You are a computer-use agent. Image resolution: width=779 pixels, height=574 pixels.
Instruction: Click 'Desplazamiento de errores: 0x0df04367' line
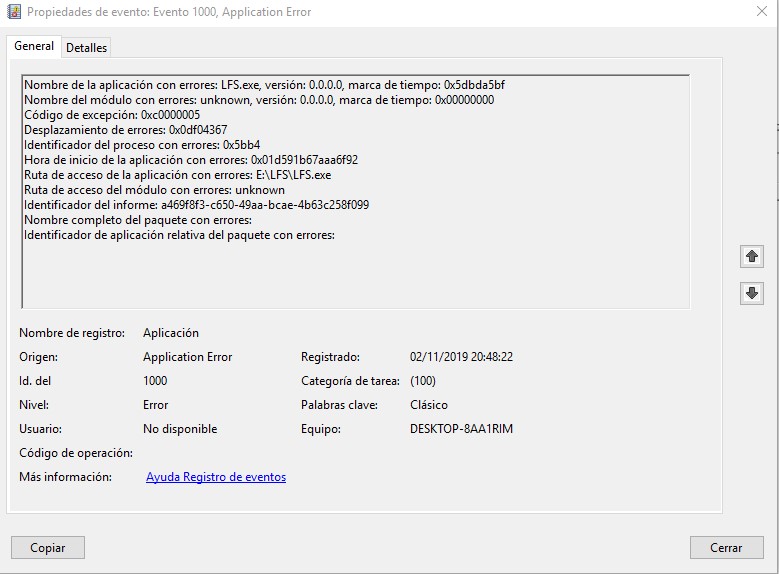click(x=126, y=130)
